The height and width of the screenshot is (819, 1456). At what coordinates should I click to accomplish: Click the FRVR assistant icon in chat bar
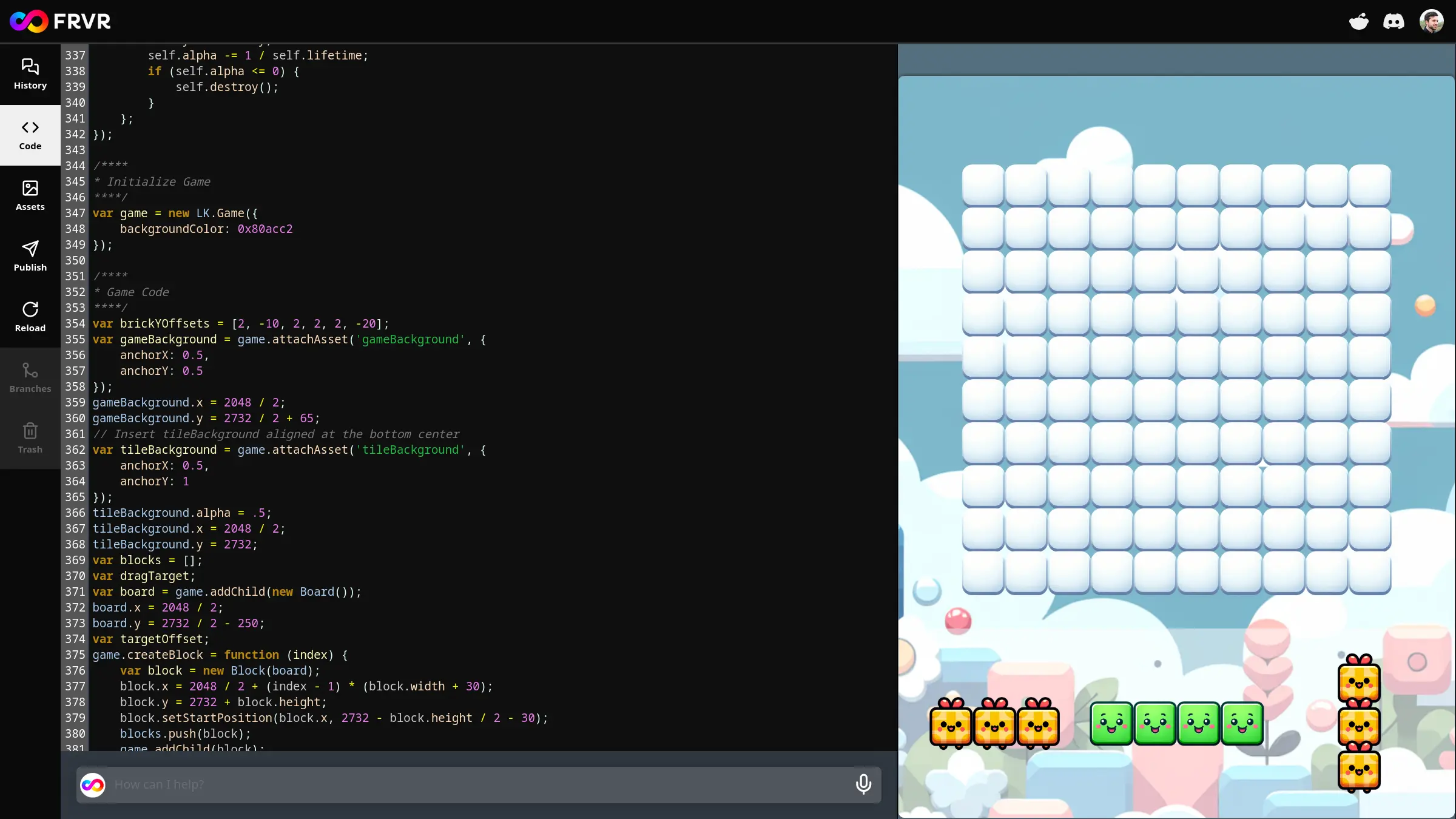coord(93,784)
